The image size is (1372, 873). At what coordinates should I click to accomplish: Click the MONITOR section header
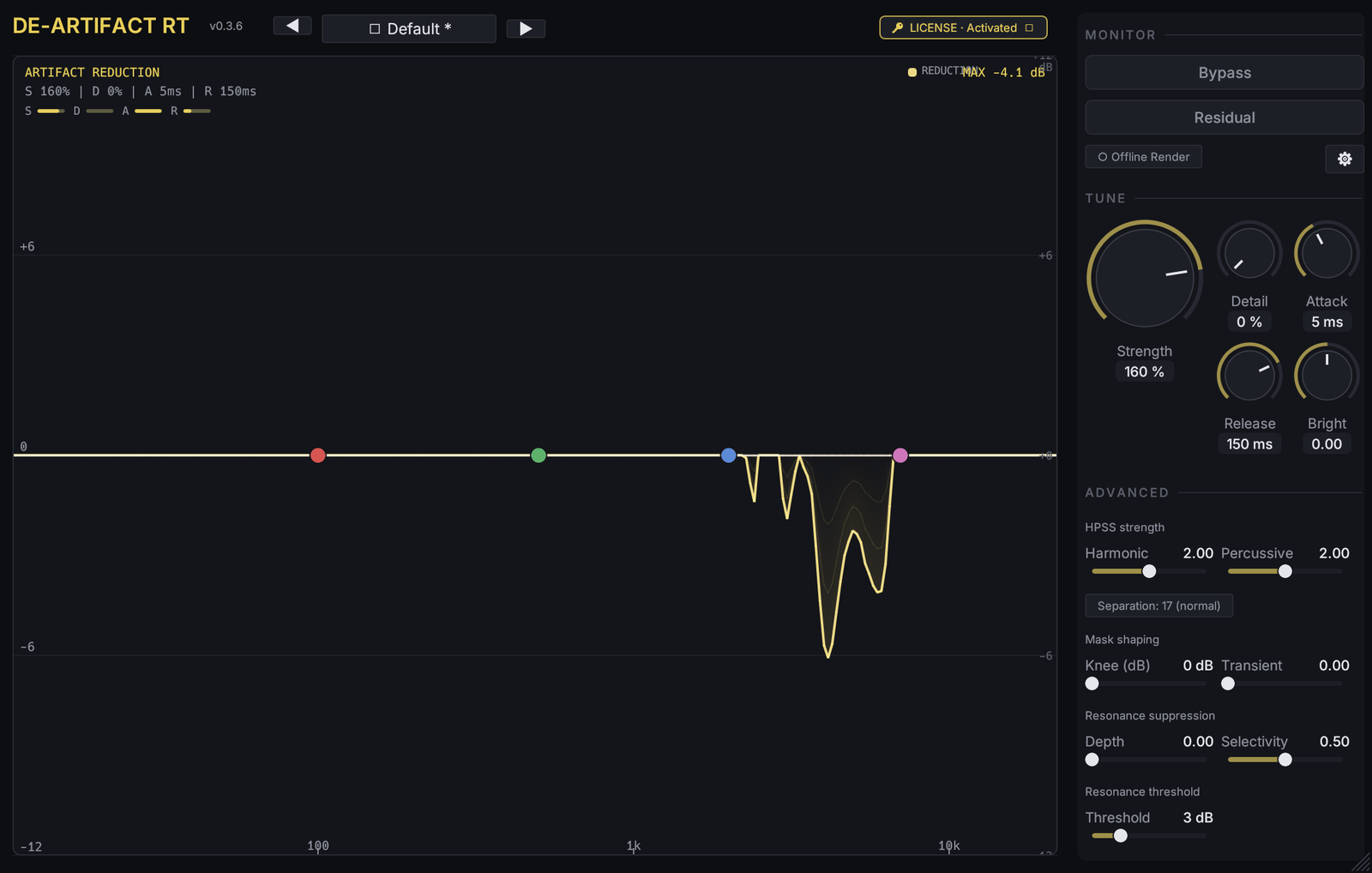tap(1121, 35)
